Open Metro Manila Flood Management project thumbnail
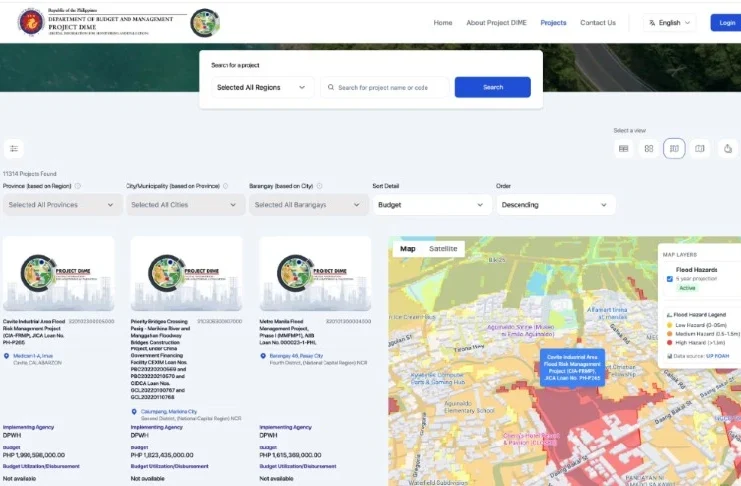This screenshot has width=741, height=486. pyautogui.click(x=315, y=273)
